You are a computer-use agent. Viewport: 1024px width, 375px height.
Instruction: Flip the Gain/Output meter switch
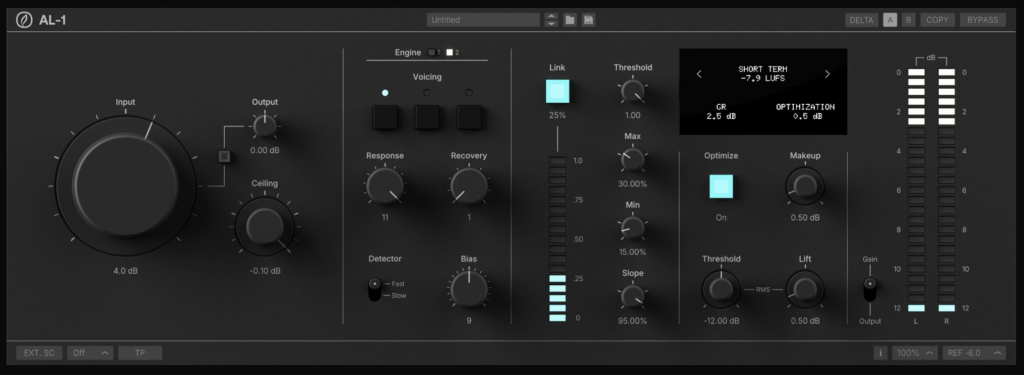869,289
